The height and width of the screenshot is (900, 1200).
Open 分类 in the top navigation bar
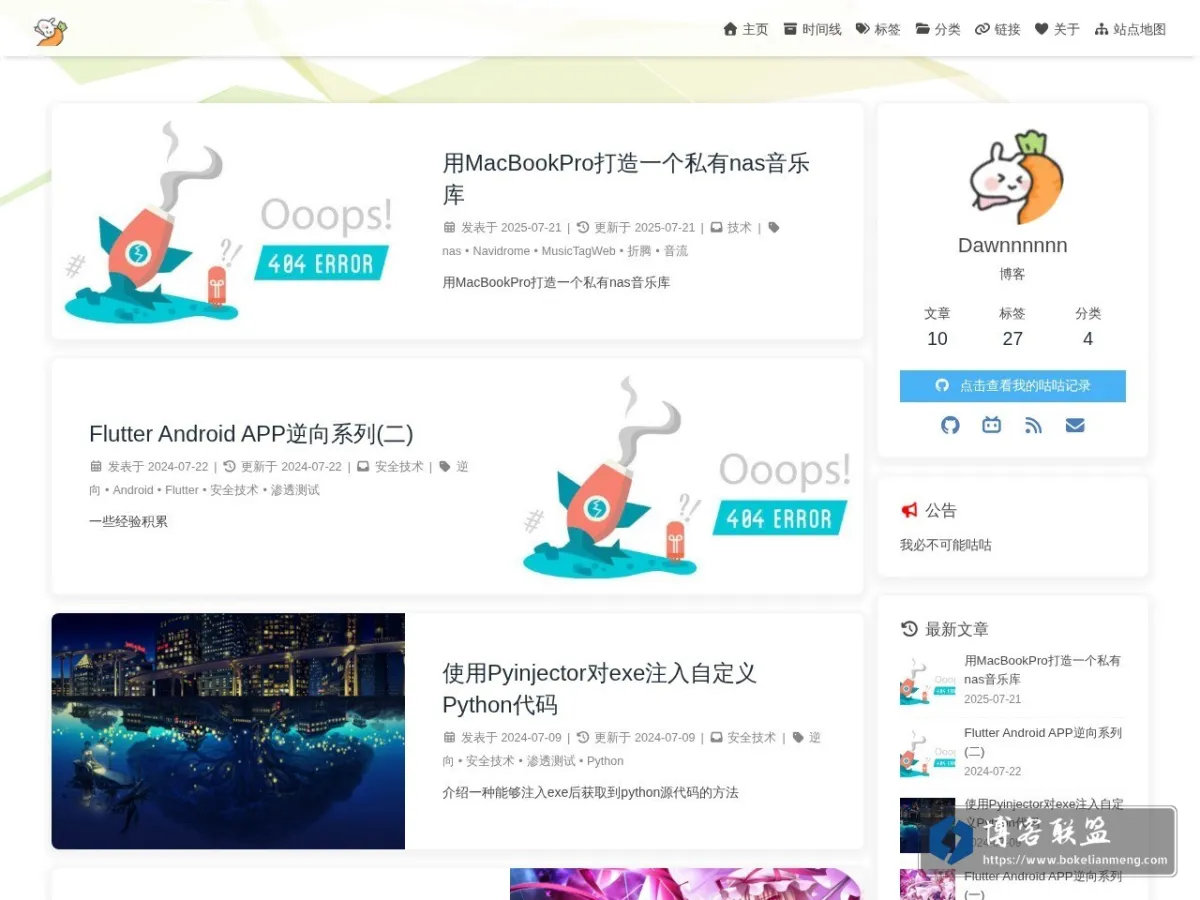(x=938, y=29)
